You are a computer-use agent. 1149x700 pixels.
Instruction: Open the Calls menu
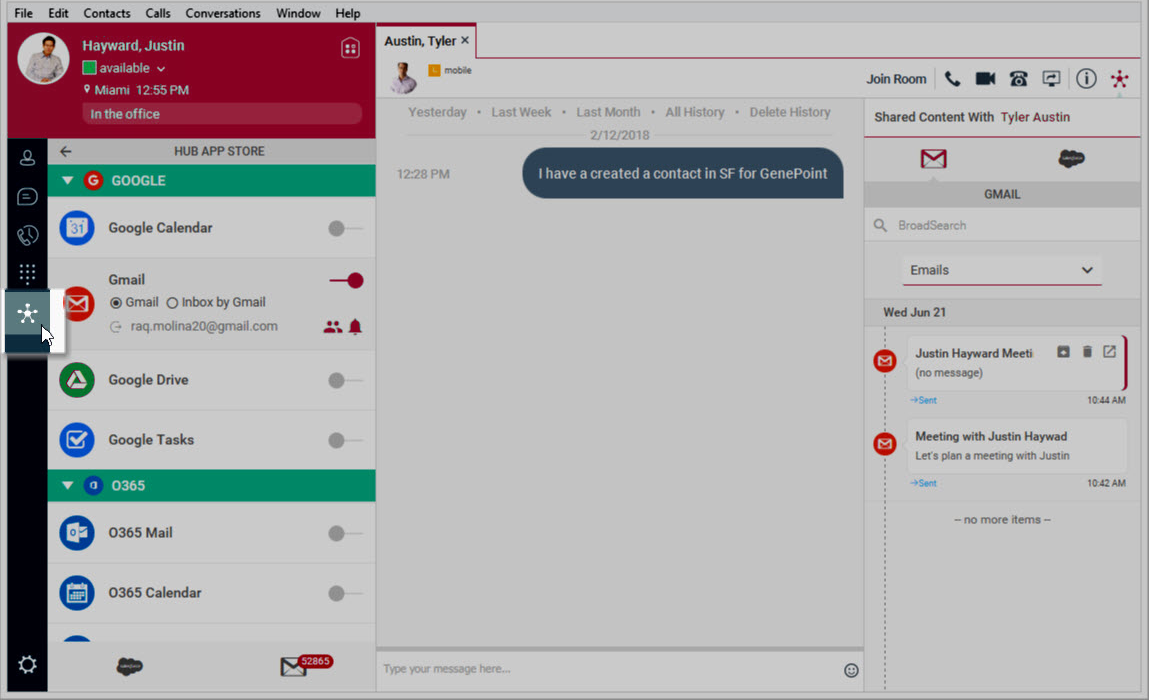(158, 13)
